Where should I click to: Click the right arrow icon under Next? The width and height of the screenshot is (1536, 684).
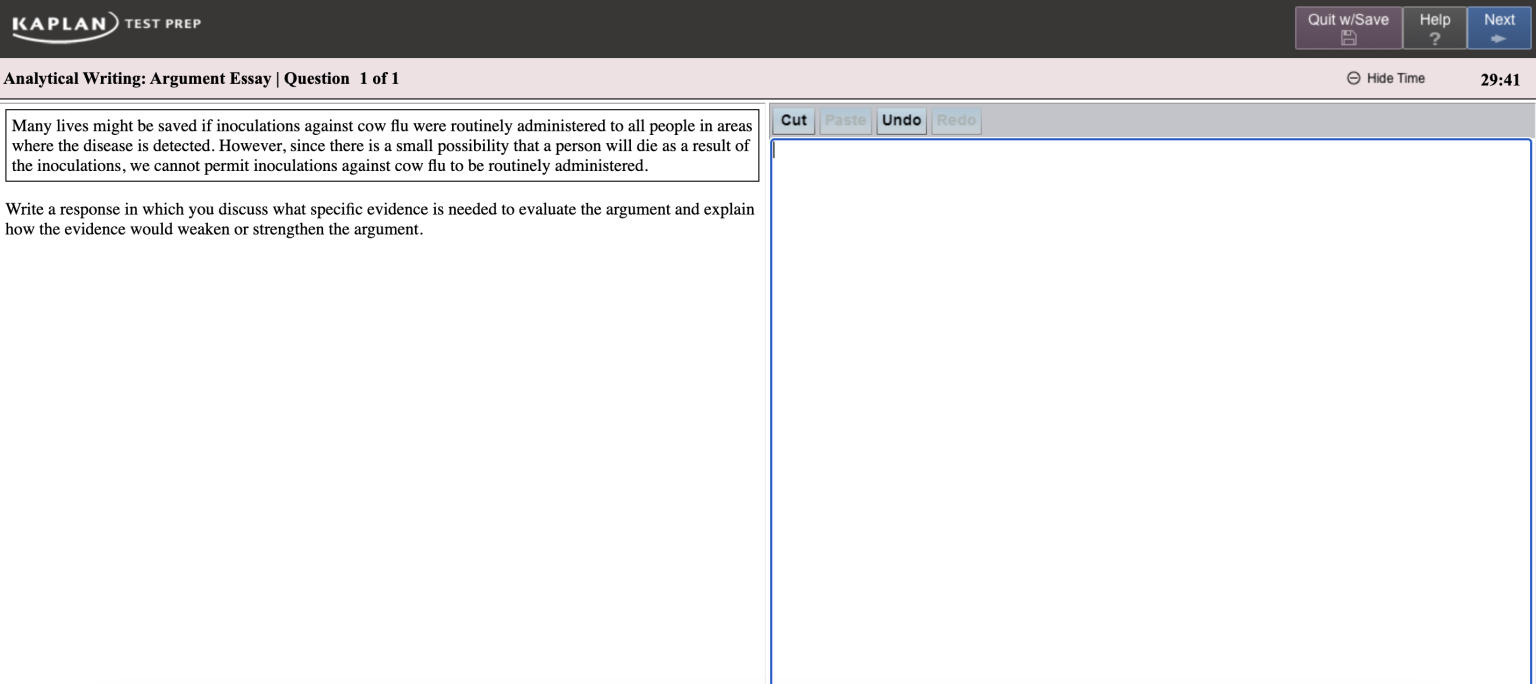click(x=1498, y=38)
